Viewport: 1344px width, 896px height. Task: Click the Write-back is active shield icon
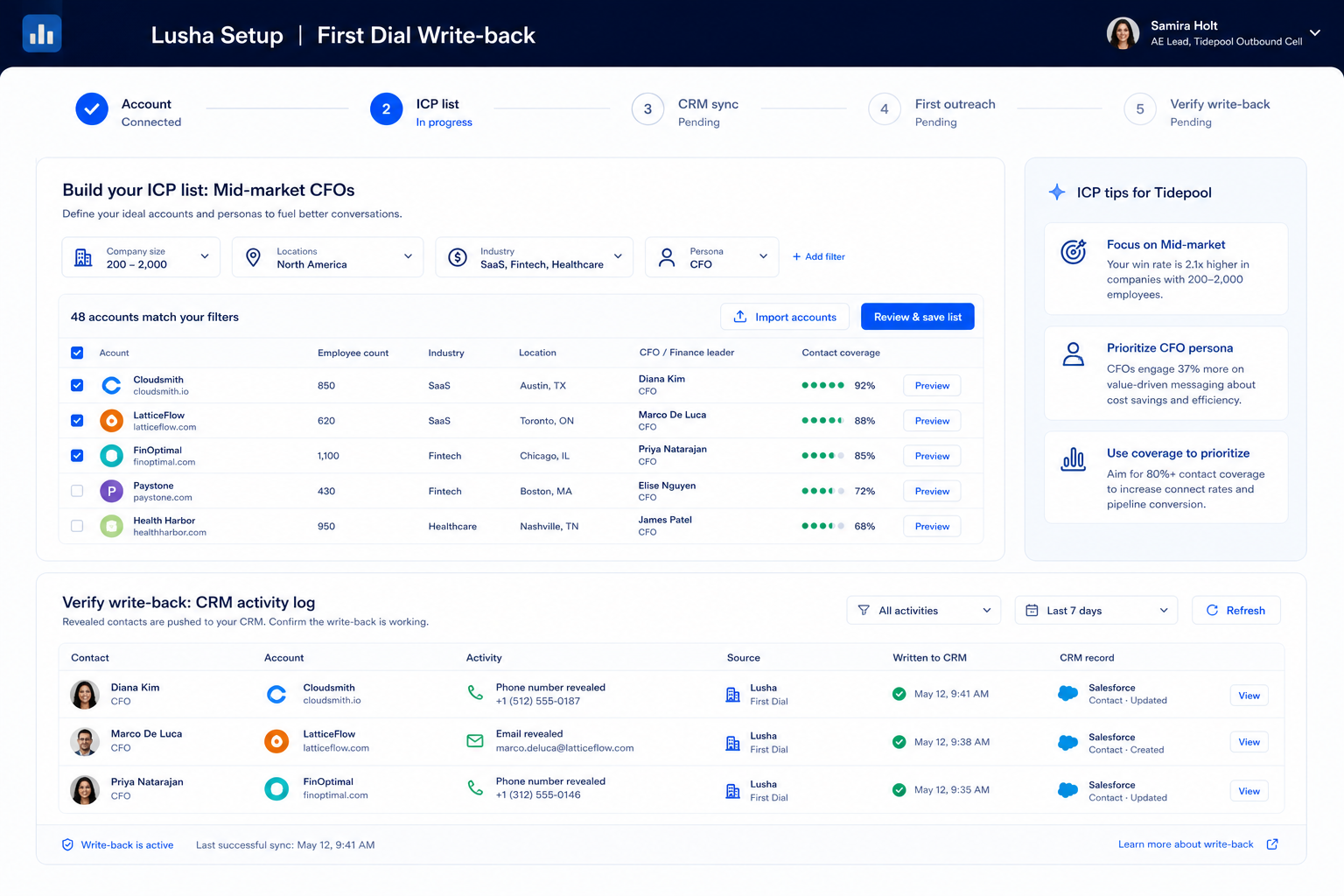[67, 844]
